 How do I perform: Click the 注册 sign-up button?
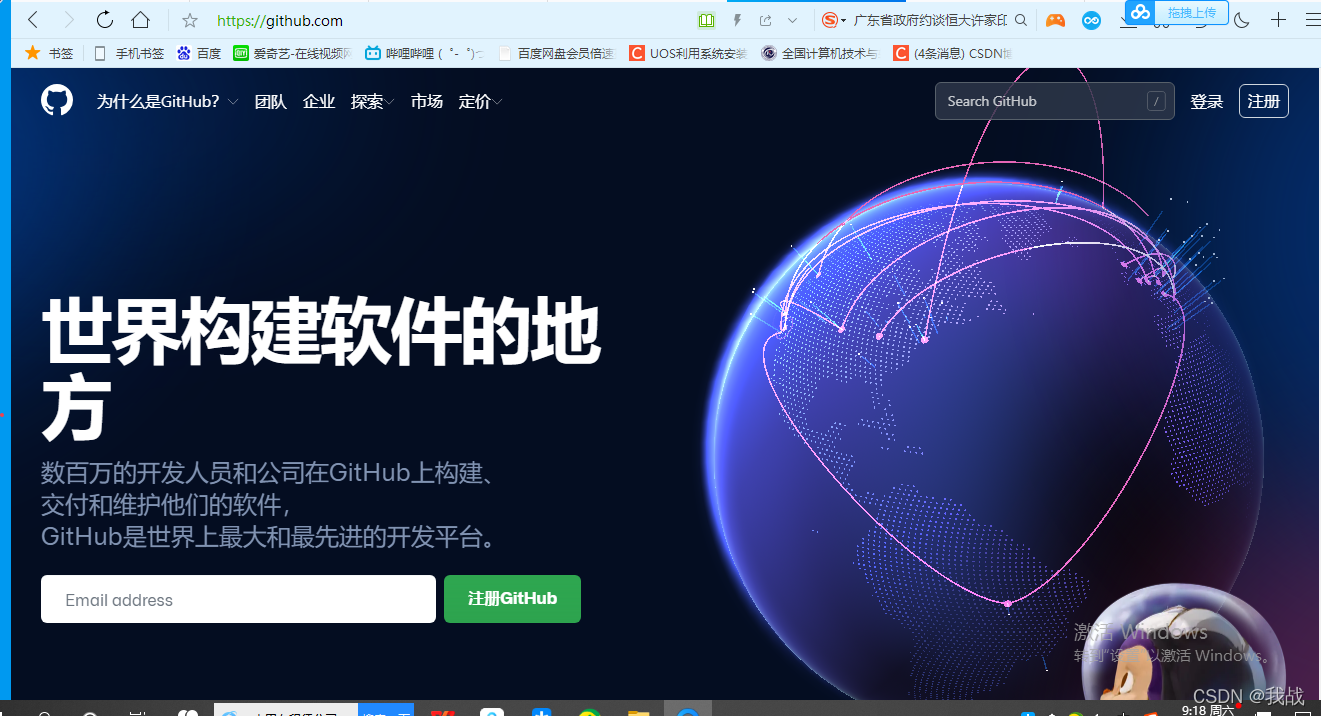[1264, 101]
